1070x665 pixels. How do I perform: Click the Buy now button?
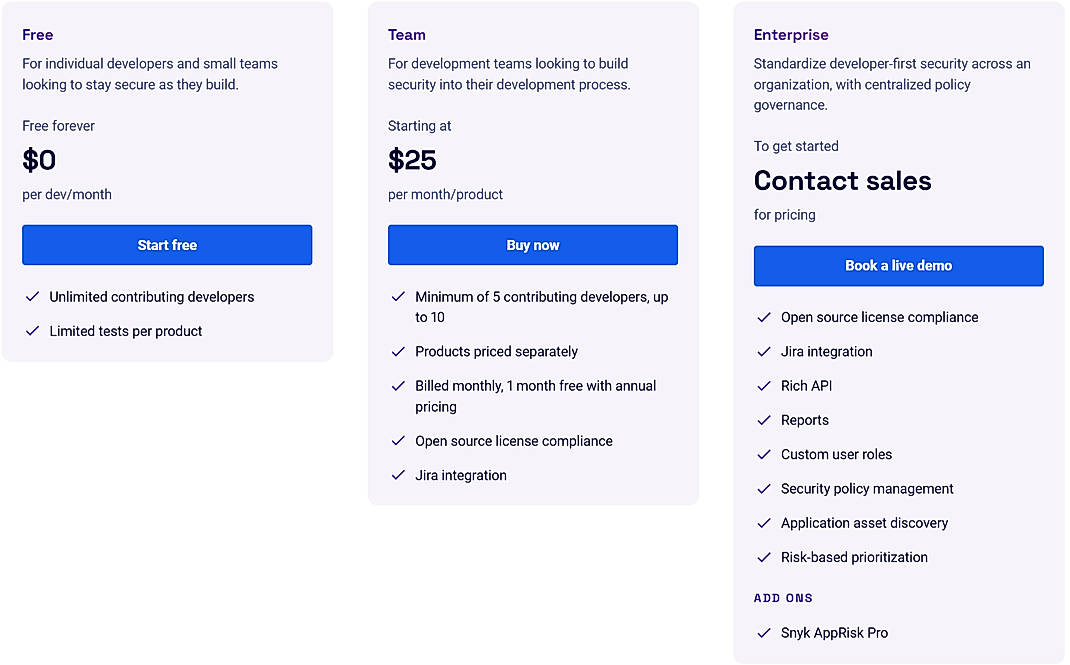pyautogui.click(x=532, y=245)
